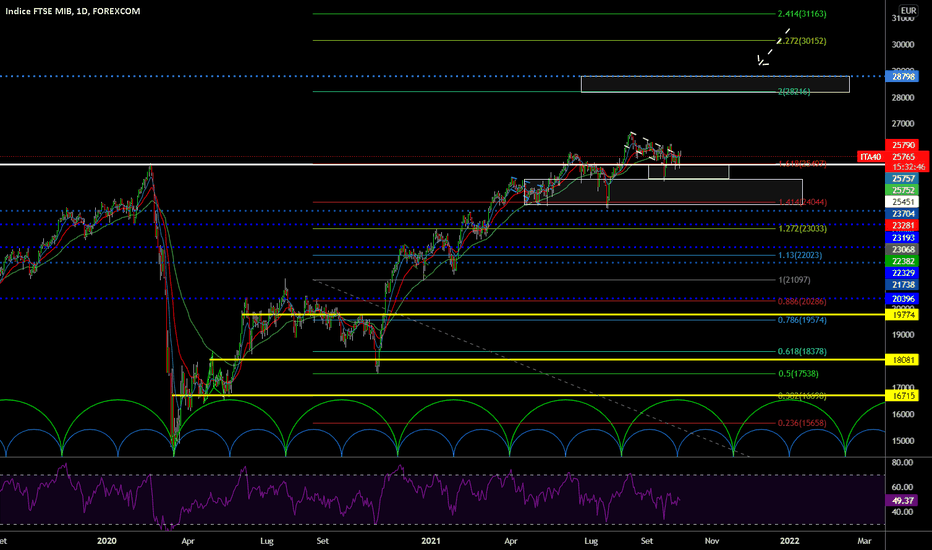The image size is (932, 550).
Task: Click the 19000 price axis tick
Action: click(902, 335)
